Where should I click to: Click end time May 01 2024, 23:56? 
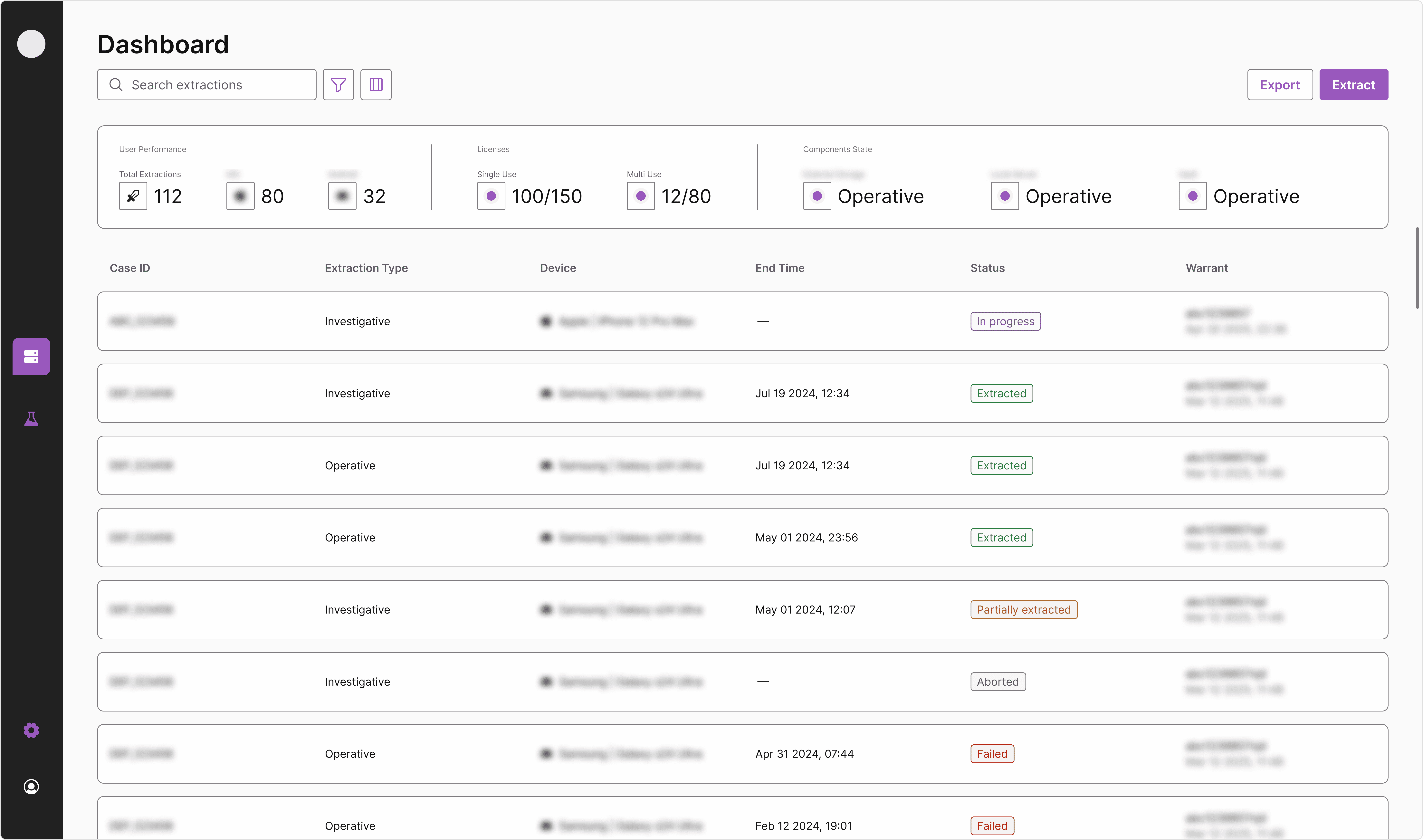[807, 538]
